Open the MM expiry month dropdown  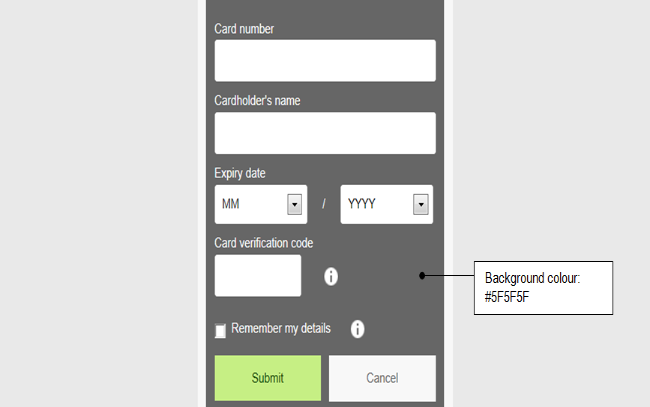[x=251, y=204]
